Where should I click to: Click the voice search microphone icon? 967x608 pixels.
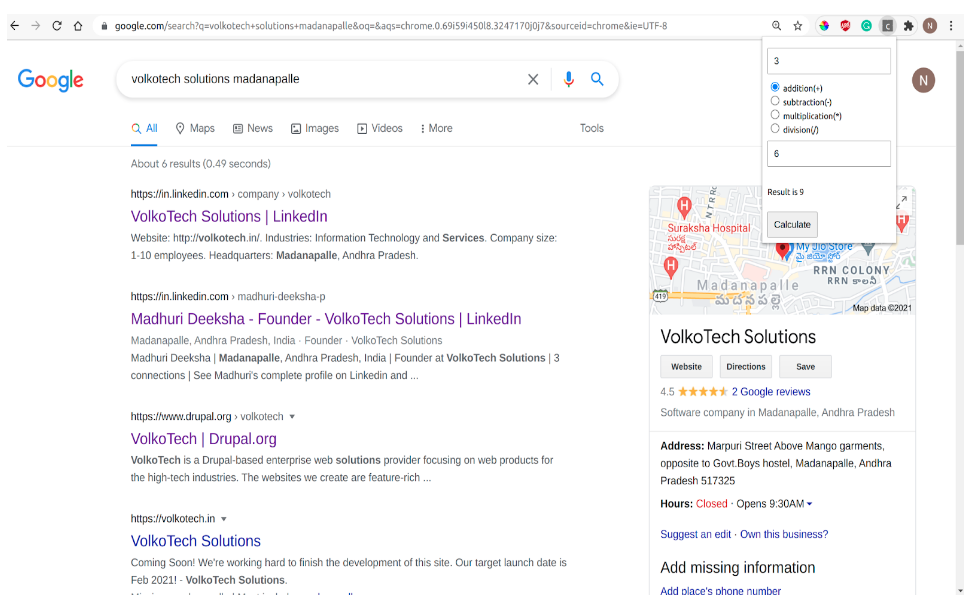click(x=568, y=79)
